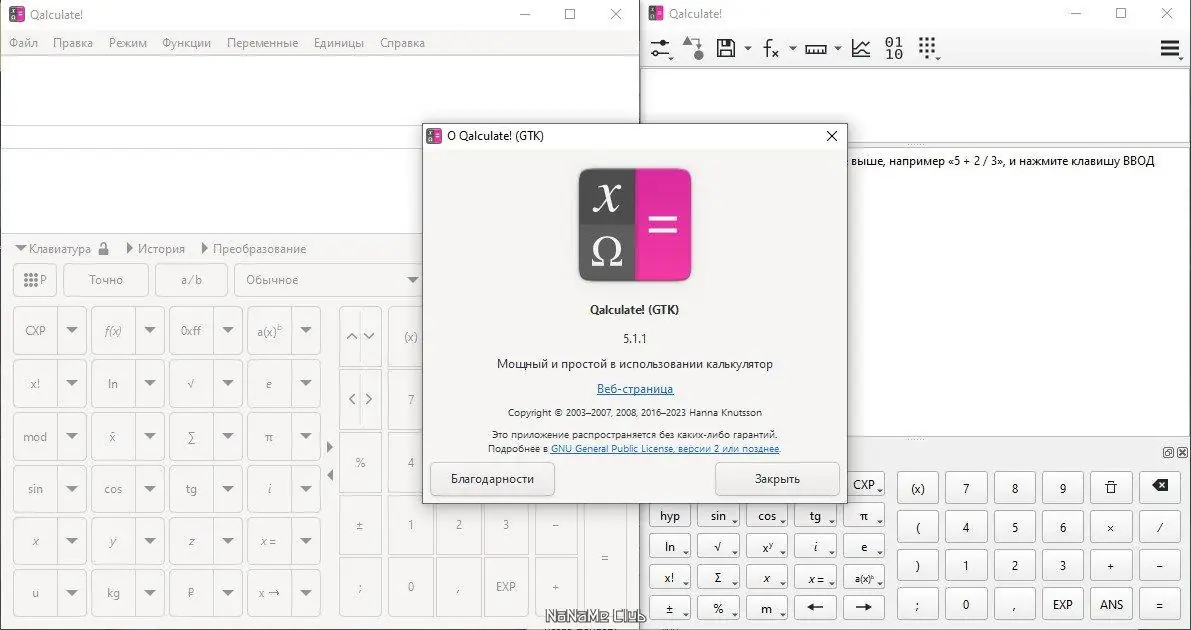Click the √ key in left window keypad
The height and width of the screenshot is (630, 1191).
[x=191, y=384]
